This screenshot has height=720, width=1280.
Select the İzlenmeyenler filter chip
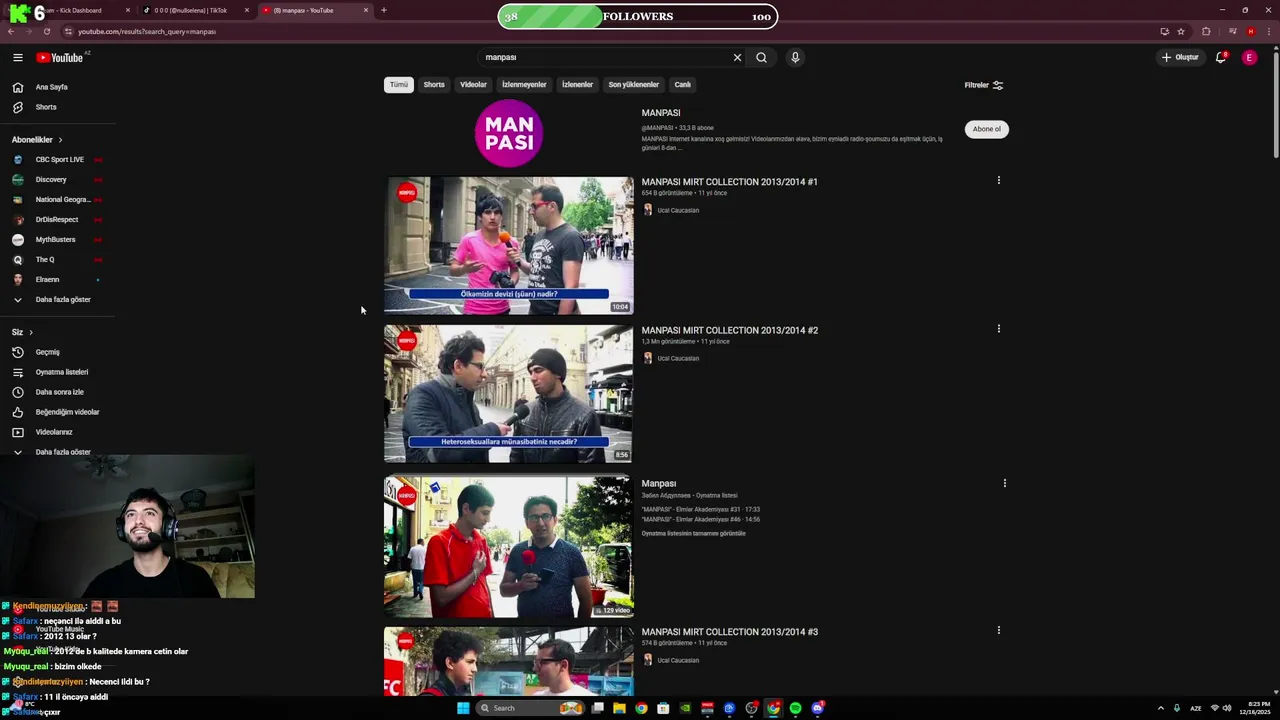[x=524, y=85]
